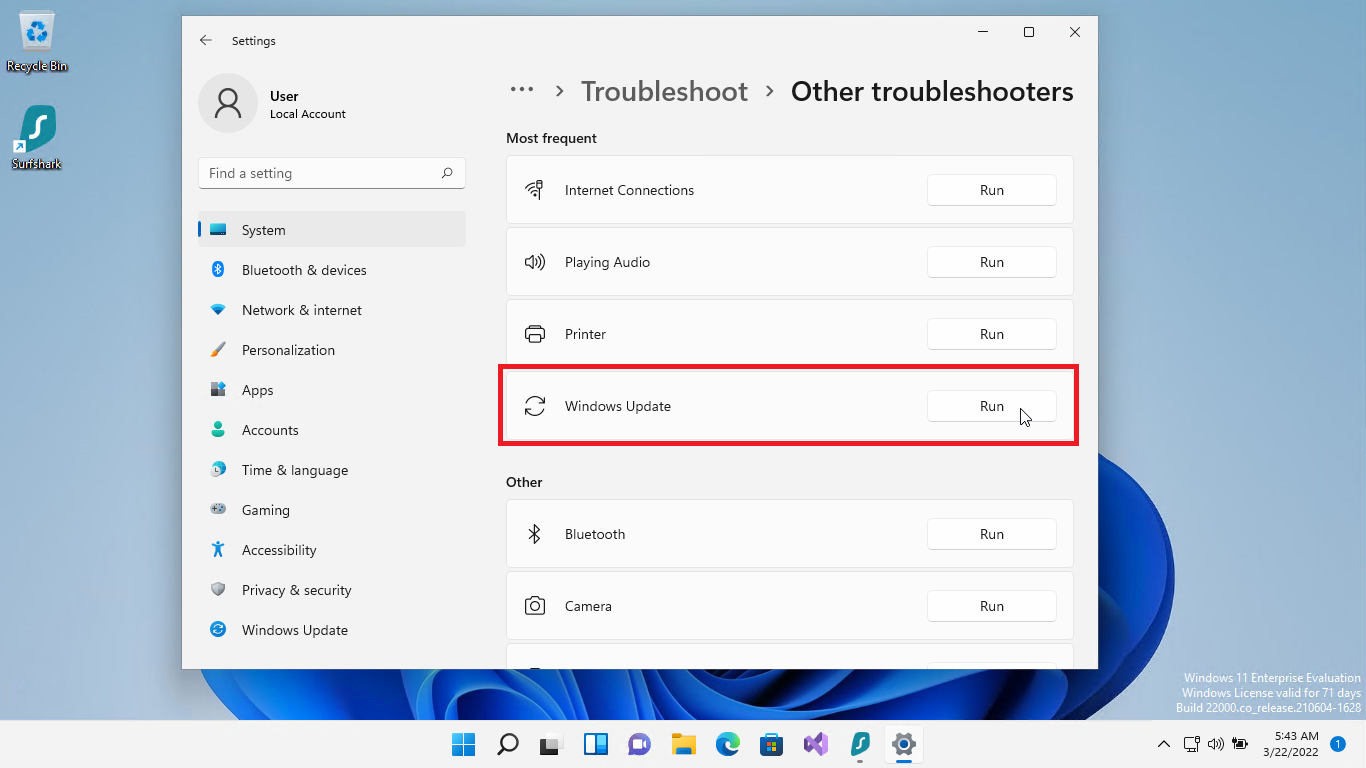1366x768 pixels.
Task: Open Privacy & security settings
Action: click(332, 590)
